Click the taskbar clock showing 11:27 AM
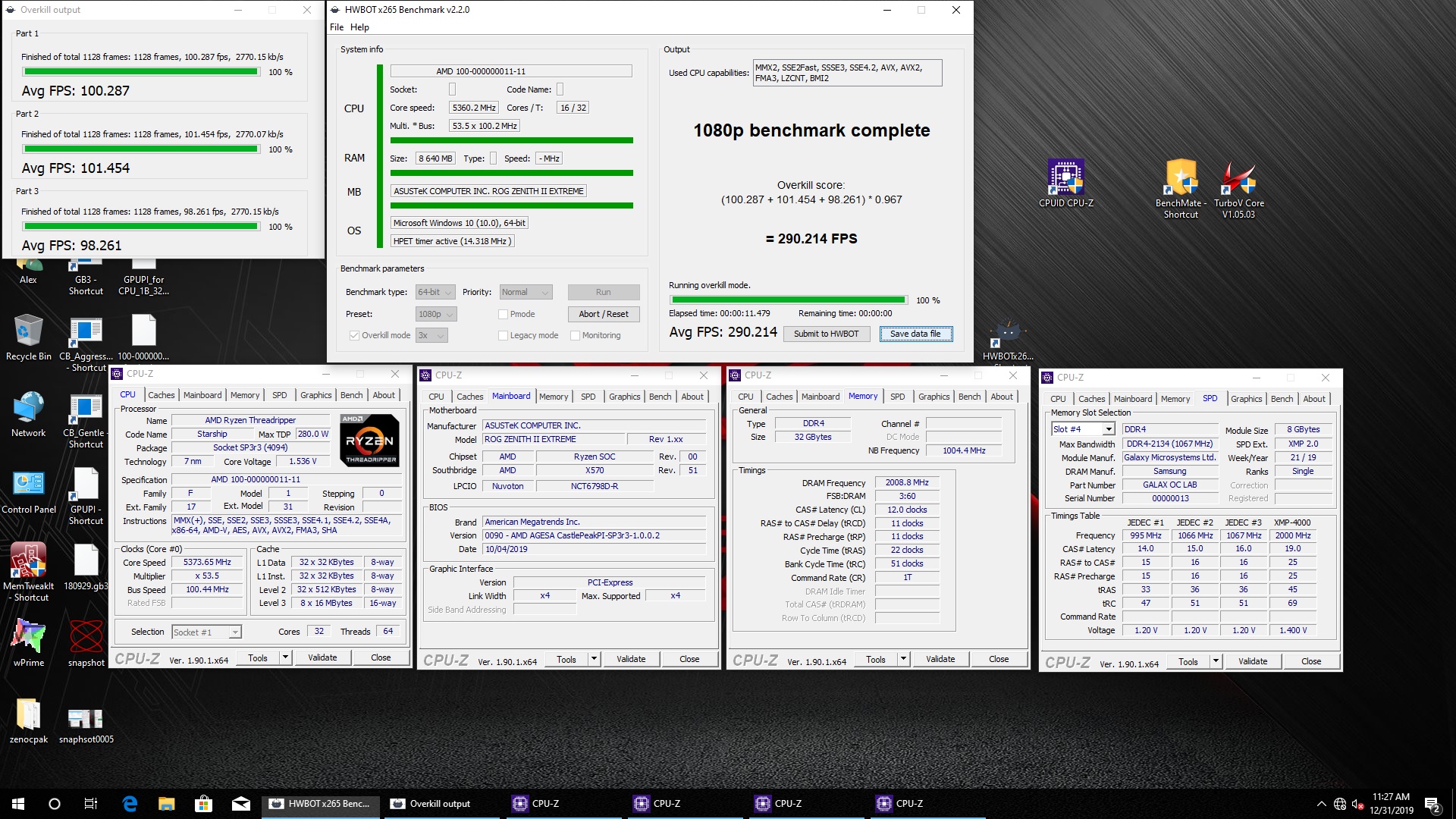 1391,804
